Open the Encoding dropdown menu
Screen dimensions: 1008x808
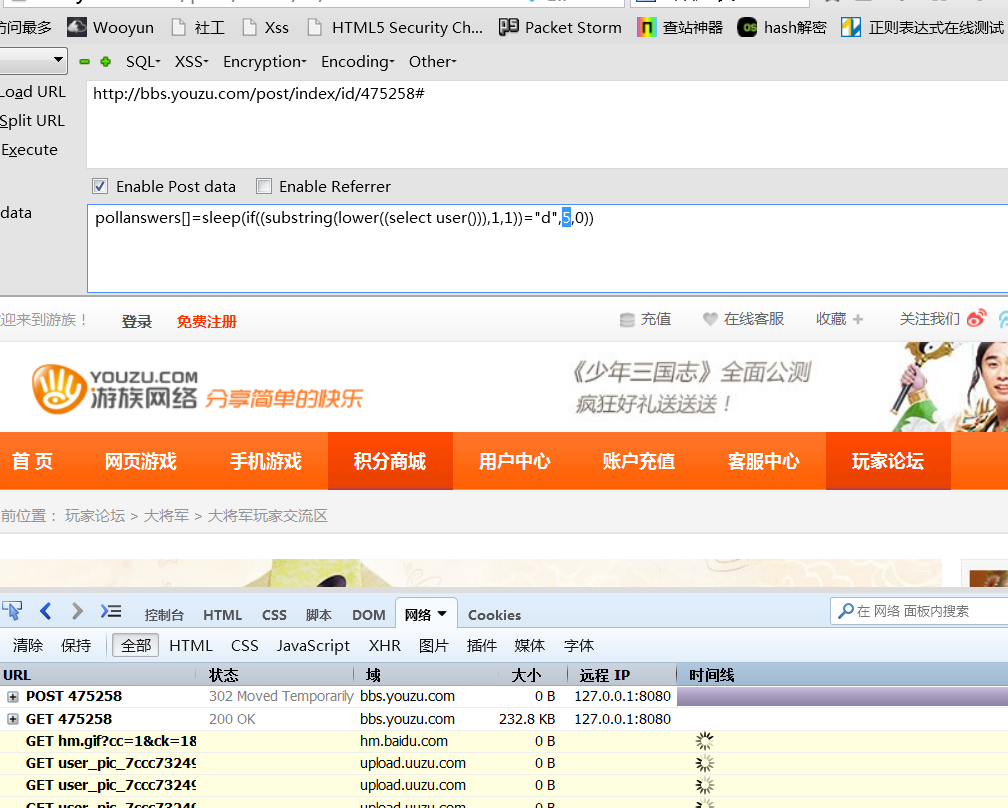coord(357,62)
